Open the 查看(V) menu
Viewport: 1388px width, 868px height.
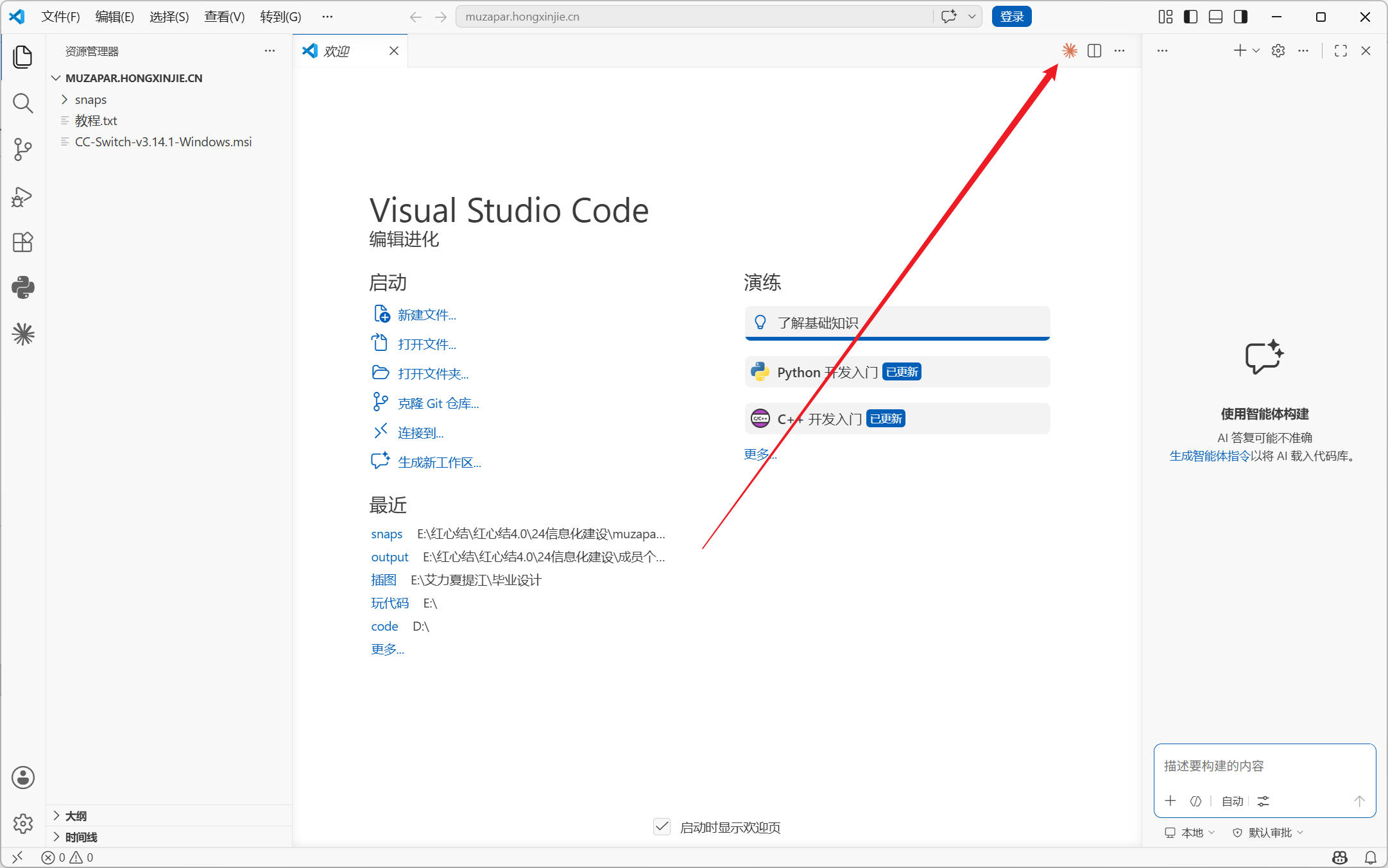pos(225,17)
